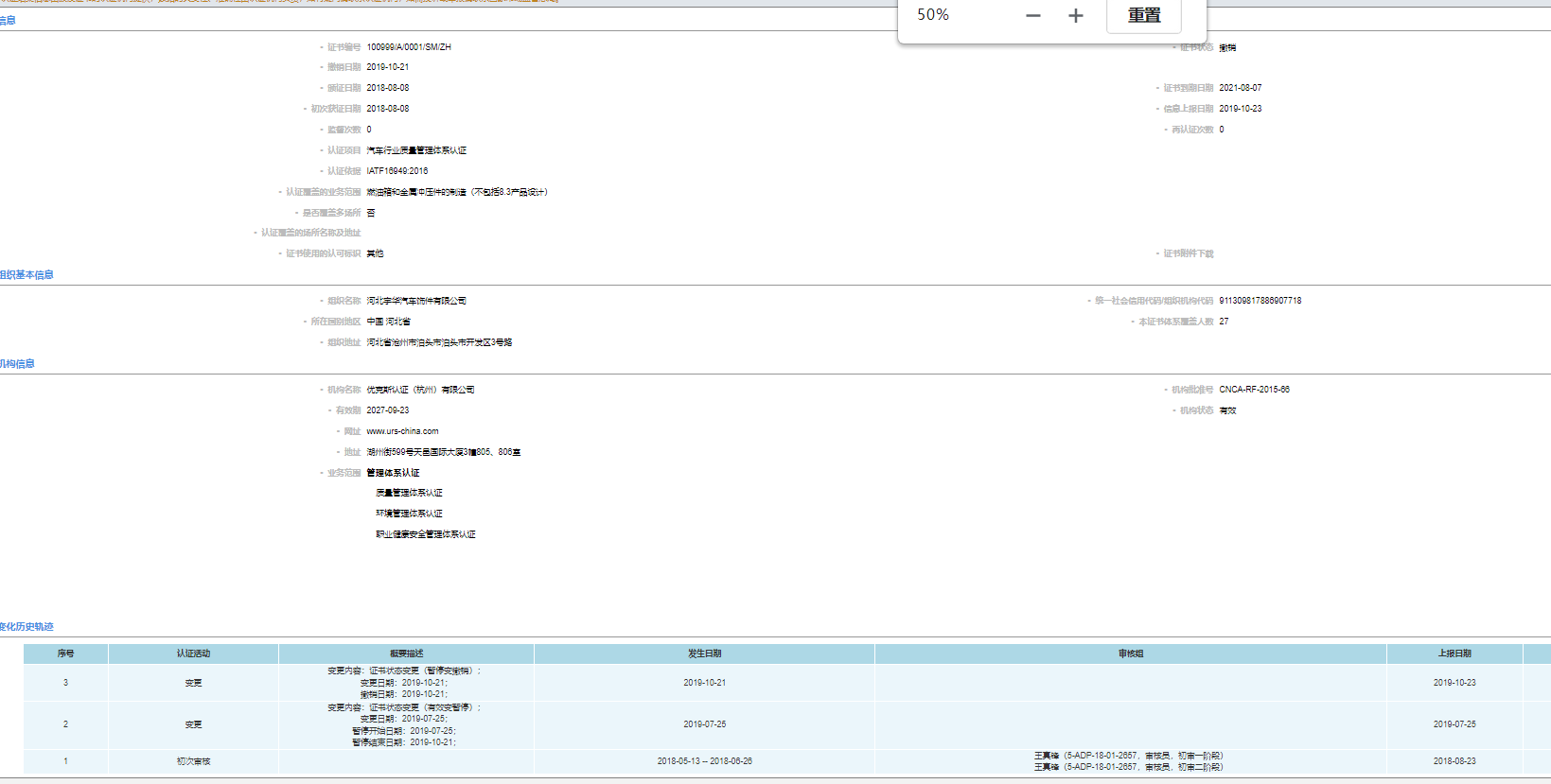Click the business scope text 燃油箱和金属冲压件的制造
Screen dimensions: 1551x784
[416, 192]
